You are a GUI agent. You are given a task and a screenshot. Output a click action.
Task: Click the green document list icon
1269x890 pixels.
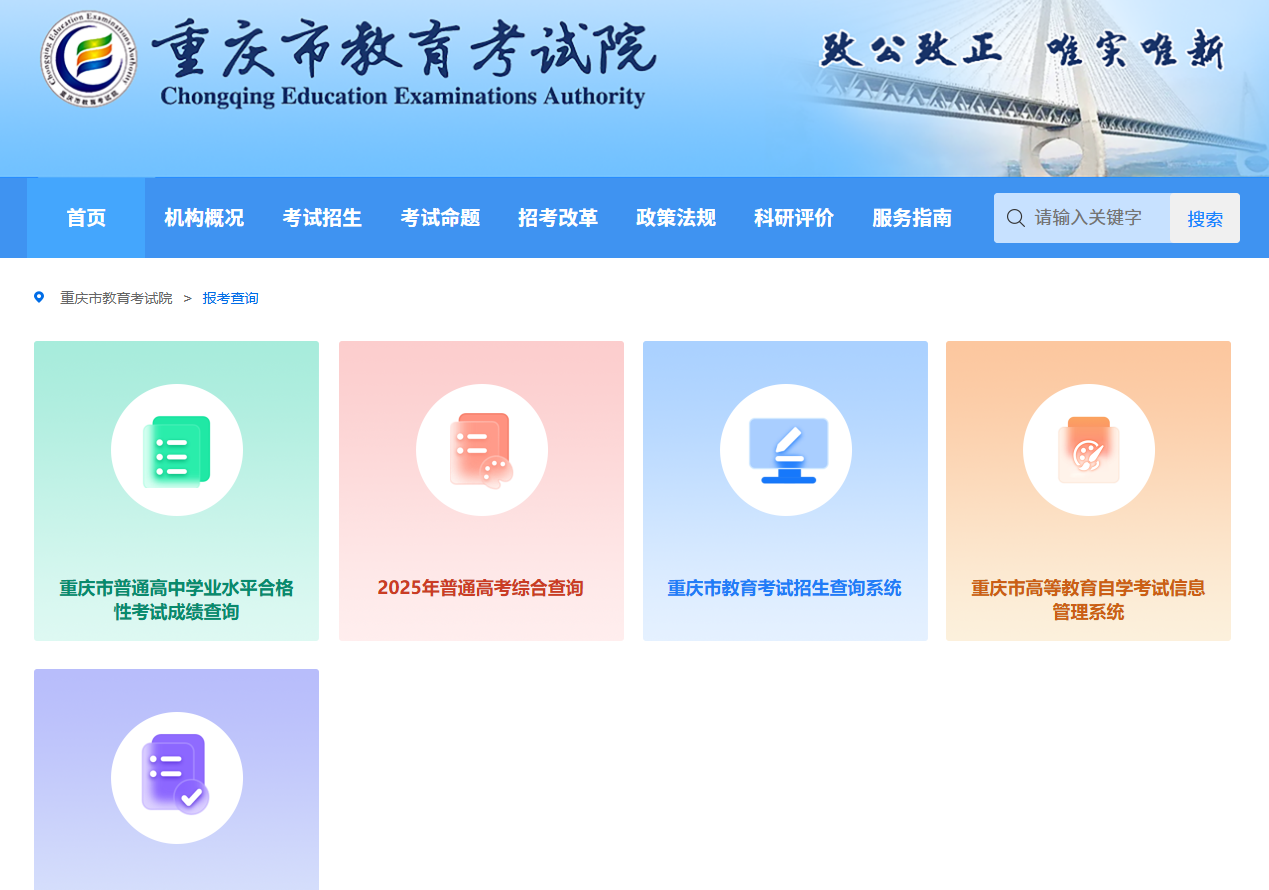point(177,451)
